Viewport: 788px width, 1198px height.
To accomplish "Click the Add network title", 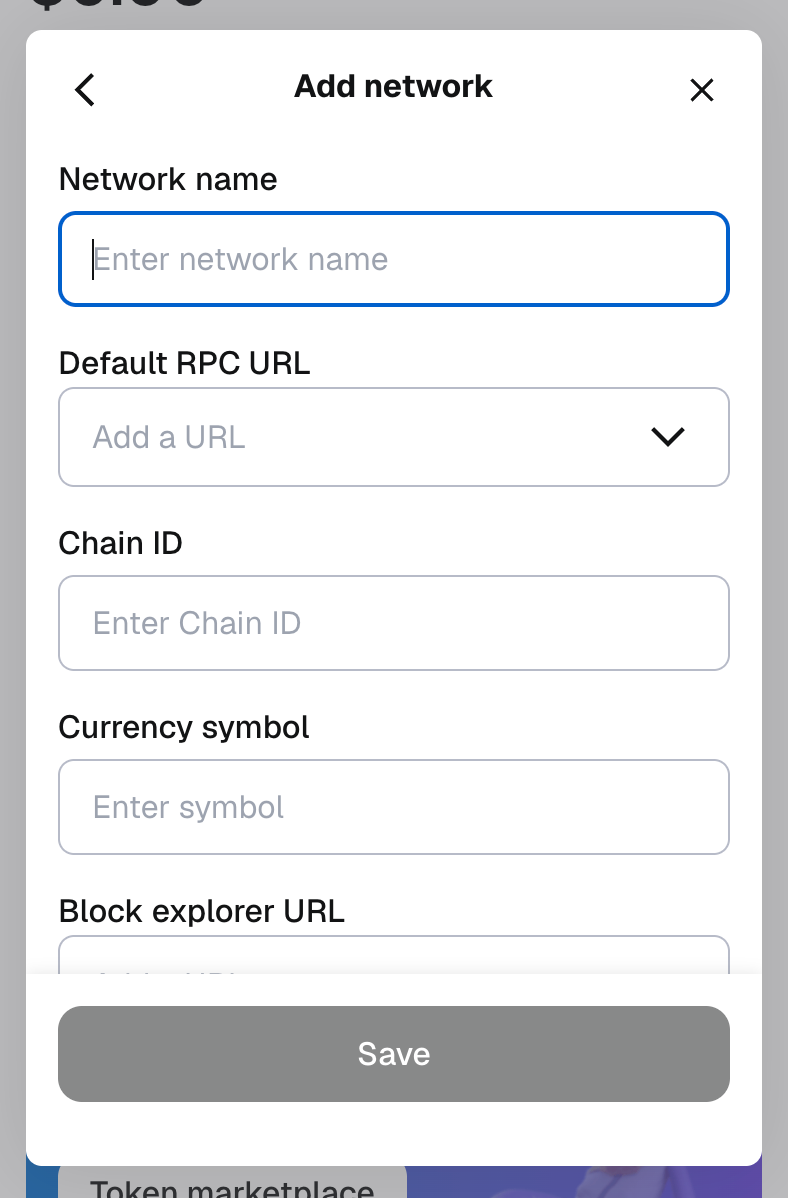I will (393, 86).
